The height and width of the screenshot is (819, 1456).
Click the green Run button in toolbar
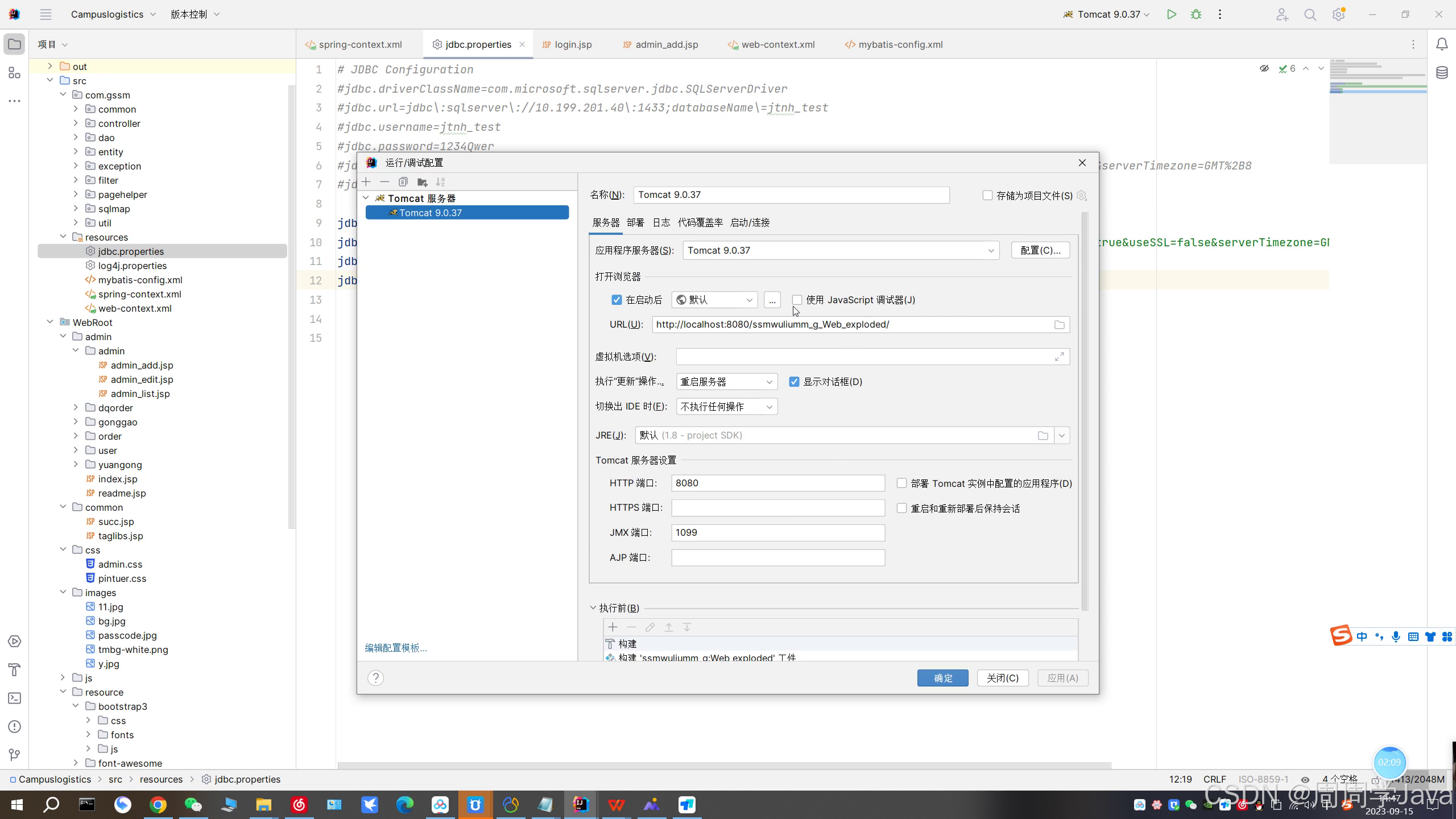click(1171, 14)
